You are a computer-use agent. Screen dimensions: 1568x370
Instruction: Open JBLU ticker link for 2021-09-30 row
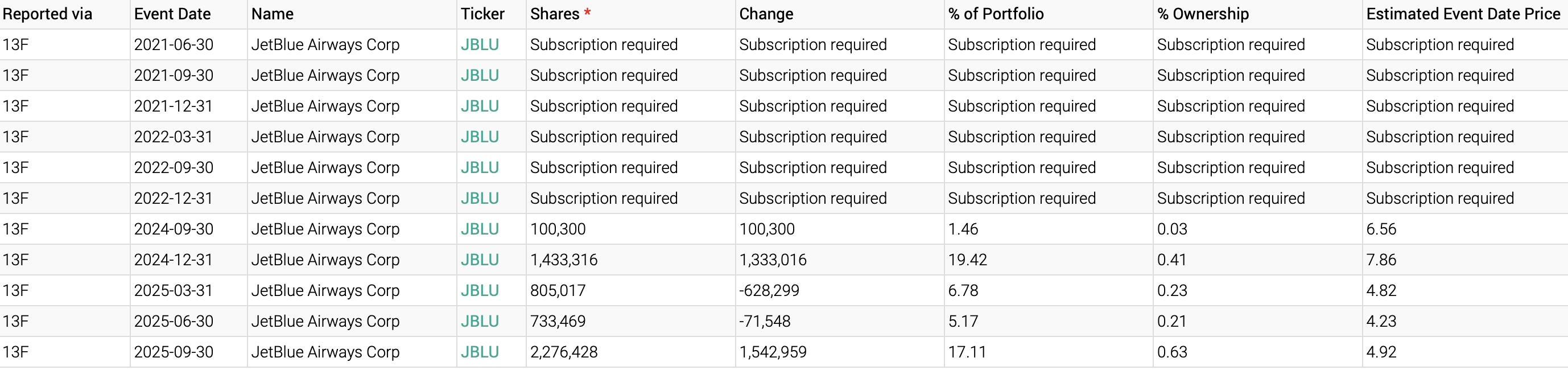click(480, 76)
